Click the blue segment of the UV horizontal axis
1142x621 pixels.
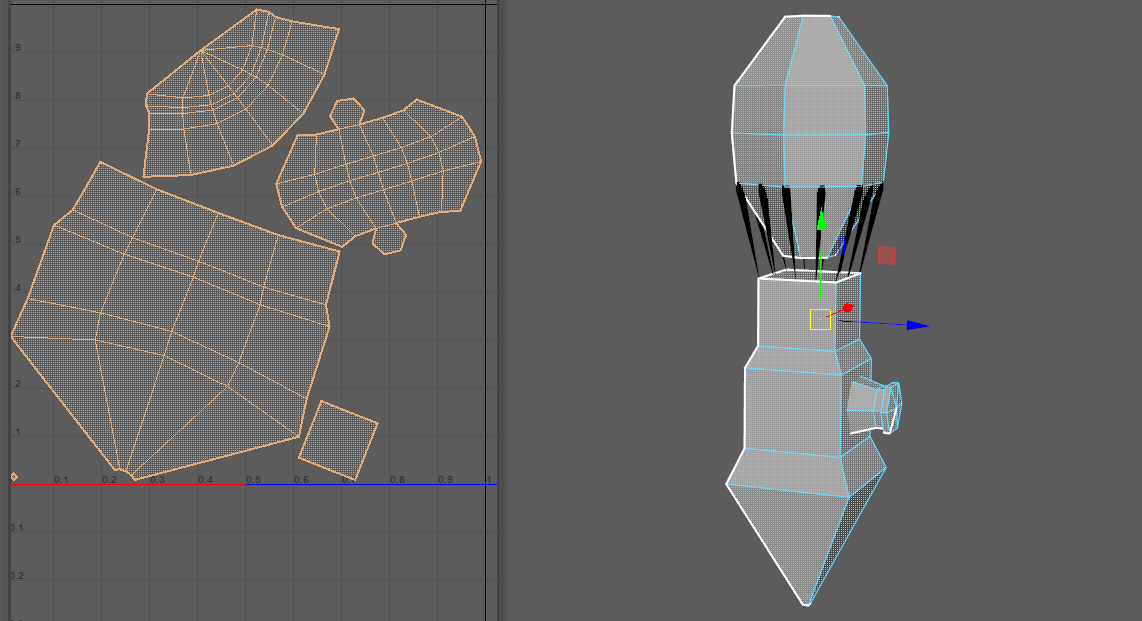[370, 485]
